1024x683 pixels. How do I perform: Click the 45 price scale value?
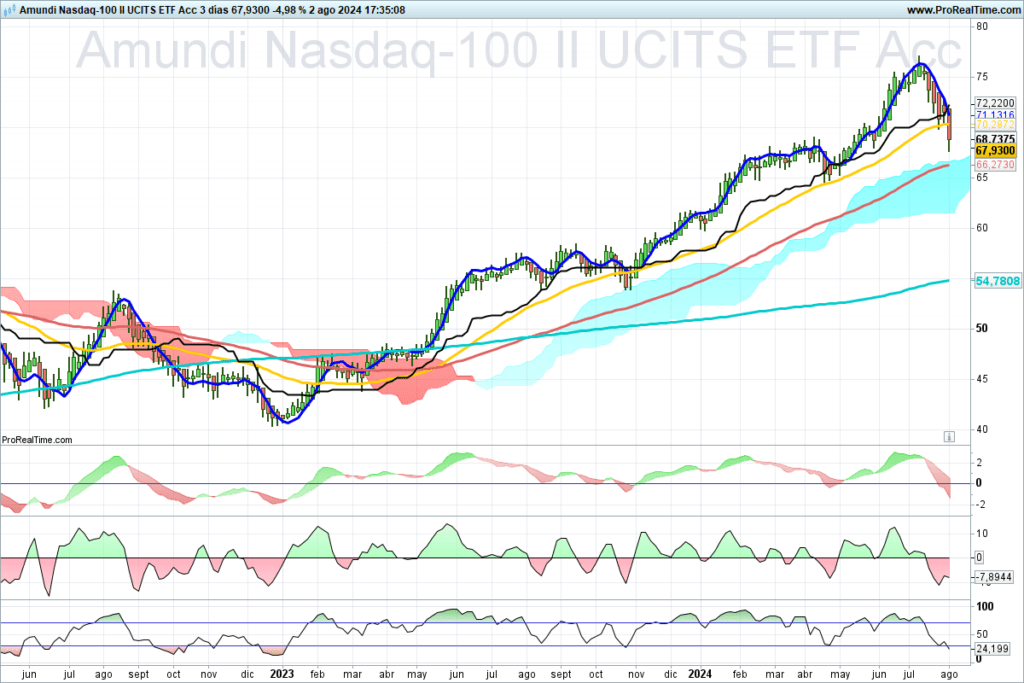coord(982,379)
